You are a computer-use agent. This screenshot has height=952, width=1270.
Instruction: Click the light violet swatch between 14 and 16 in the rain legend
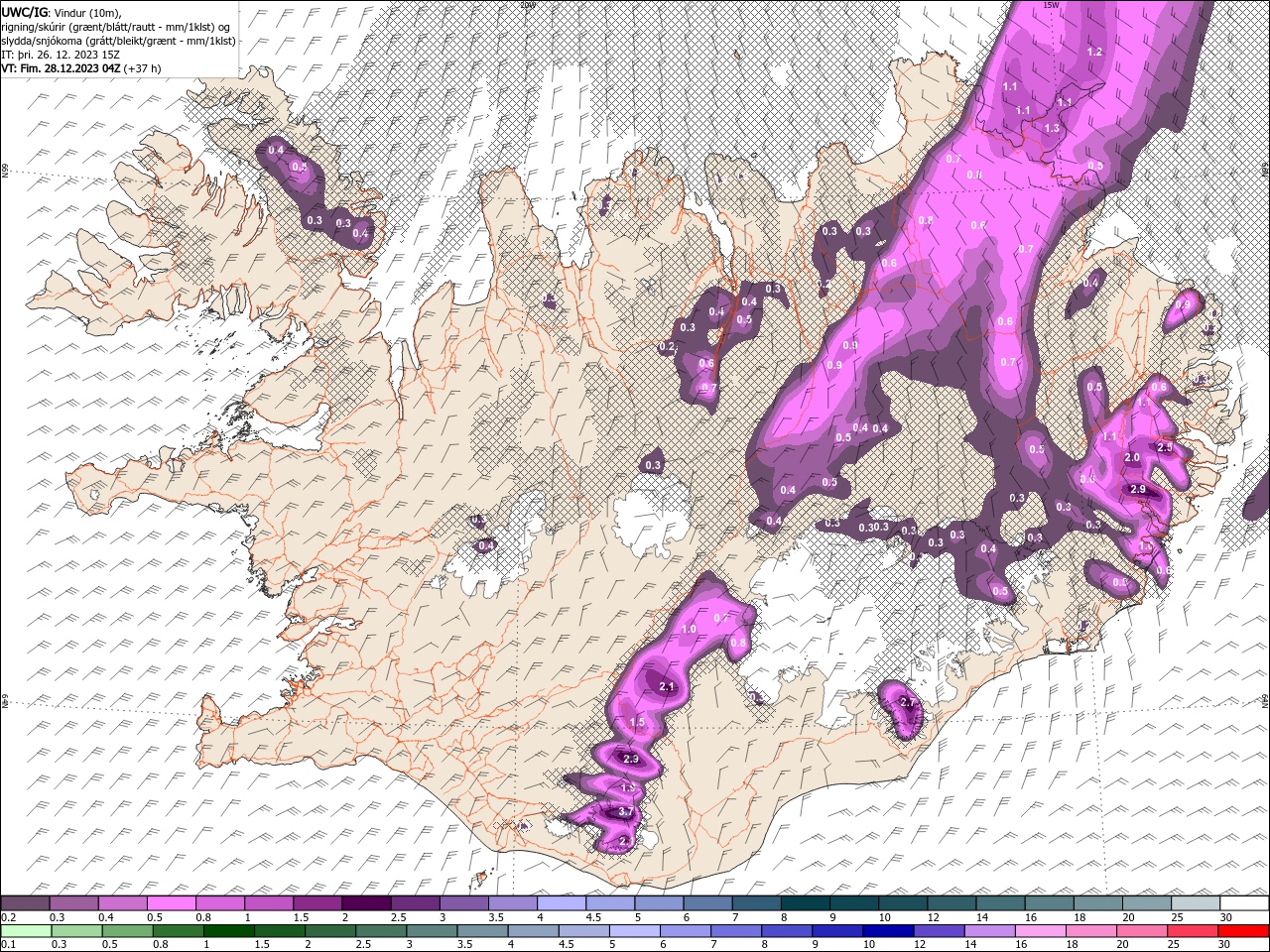989,931
